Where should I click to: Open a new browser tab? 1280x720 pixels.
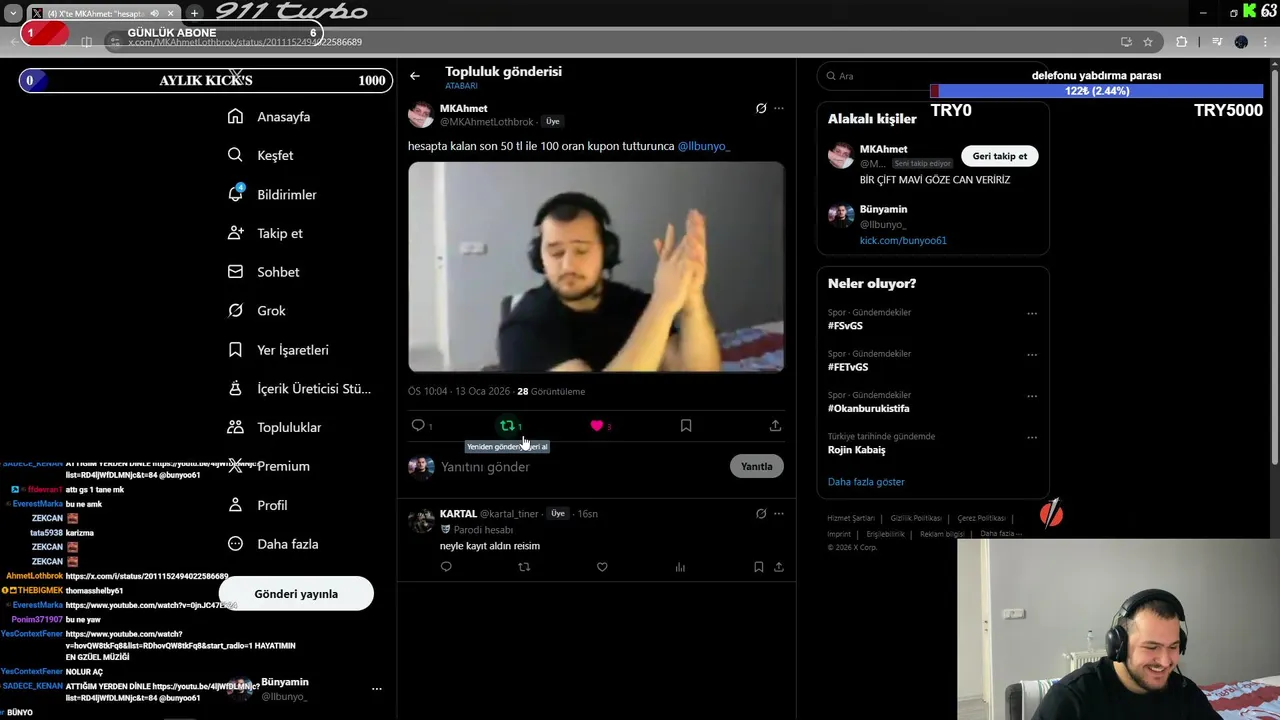[195, 13]
